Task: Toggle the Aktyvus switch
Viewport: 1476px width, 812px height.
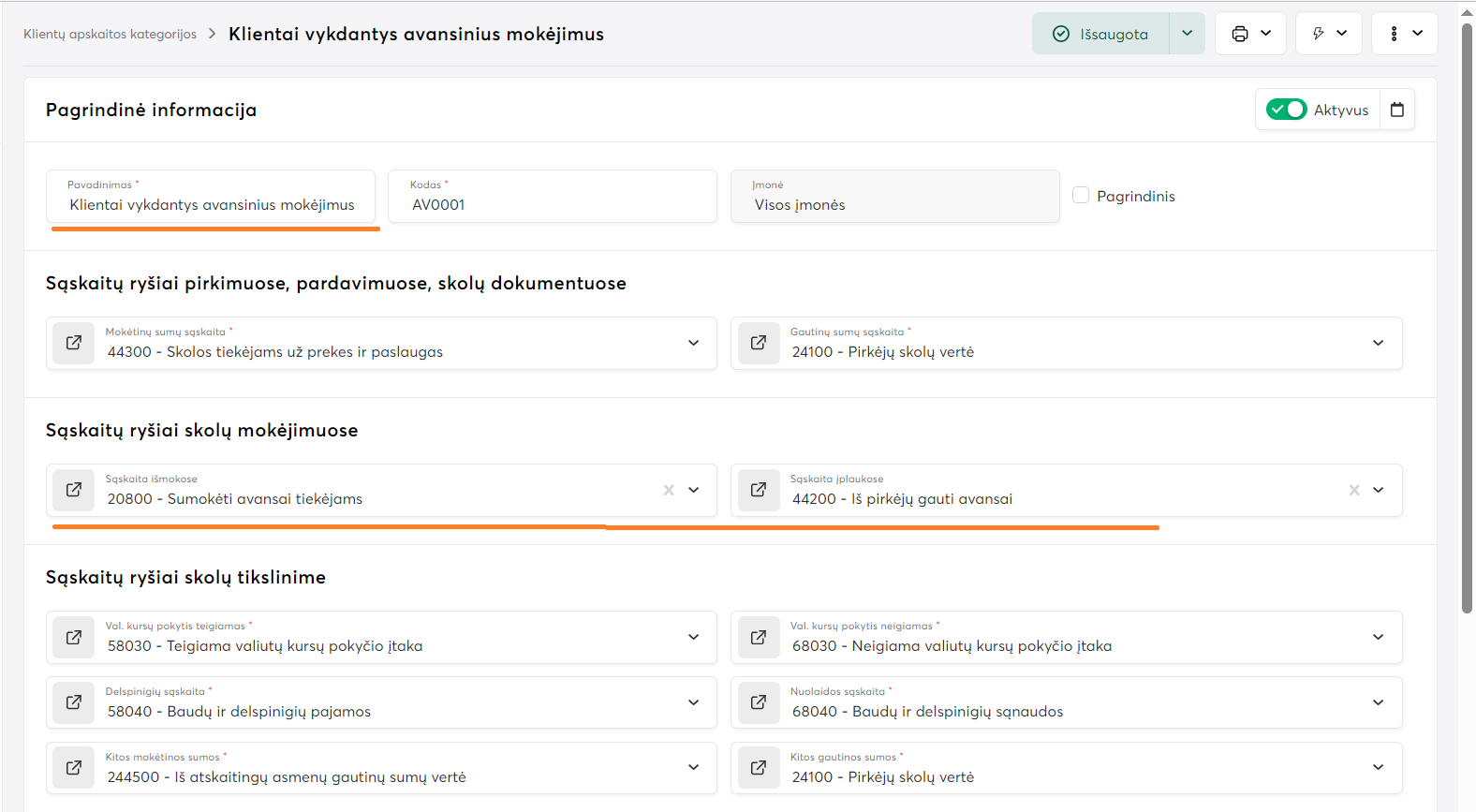Action: pyautogui.click(x=1286, y=110)
